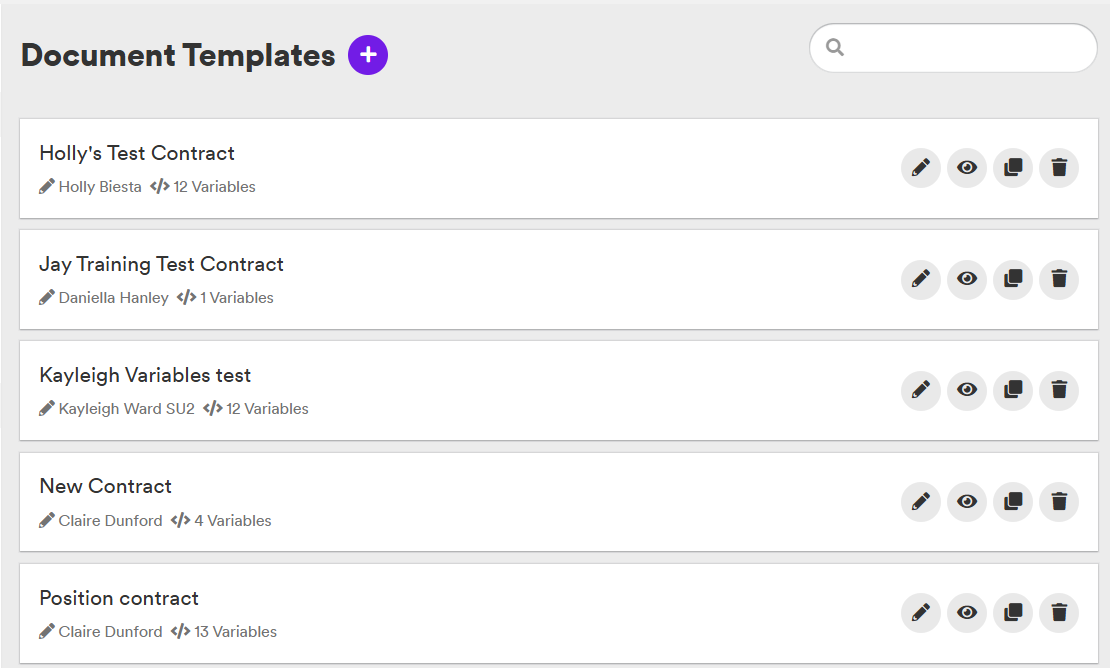The image size is (1110, 668).
Task: Preview Holly's Test Contract with the eye icon
Action: tap(967, 168)
